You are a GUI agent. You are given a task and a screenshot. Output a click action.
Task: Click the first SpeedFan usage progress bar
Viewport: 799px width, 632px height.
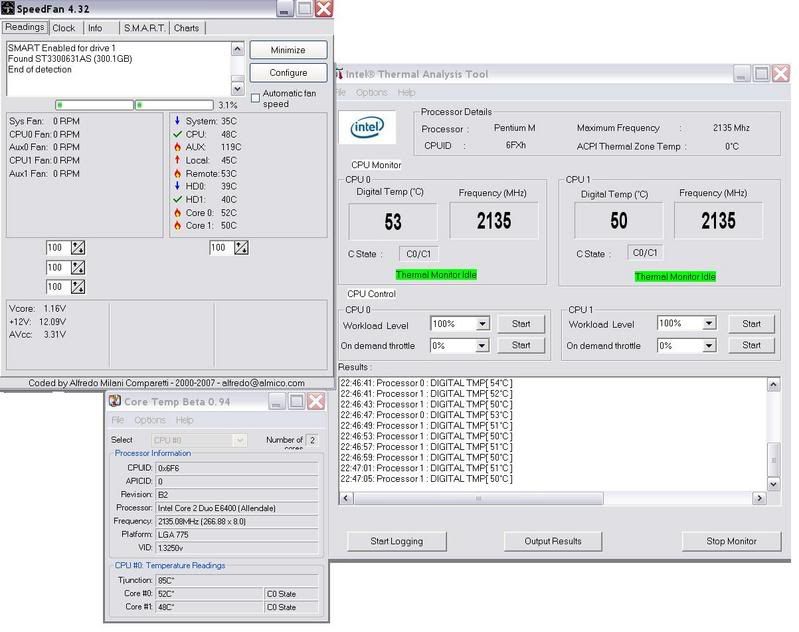click(94, 105)
